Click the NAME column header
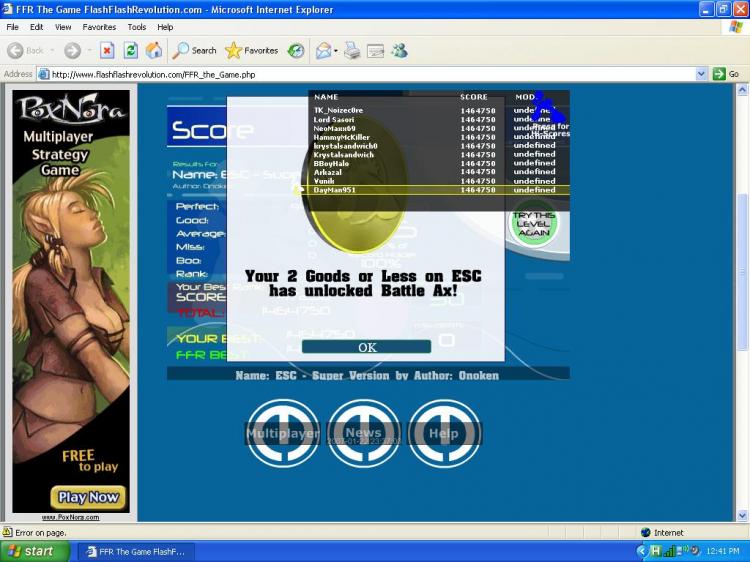This screenshot has height=562, width=750. click(326, 97)
